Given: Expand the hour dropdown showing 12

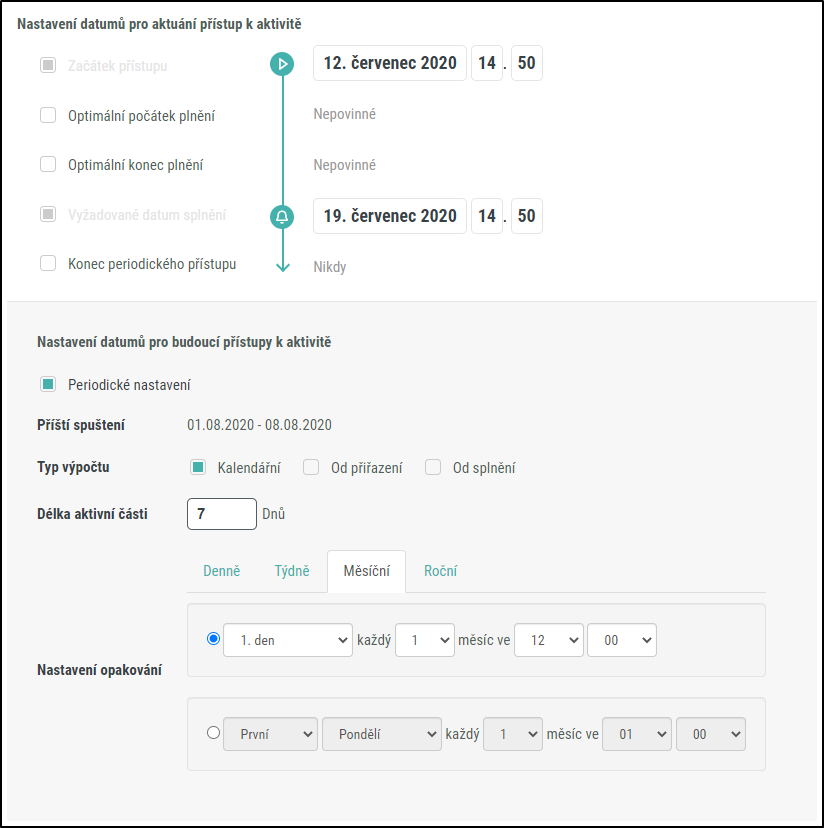Looking at the screenshot, I should [548, 640].
